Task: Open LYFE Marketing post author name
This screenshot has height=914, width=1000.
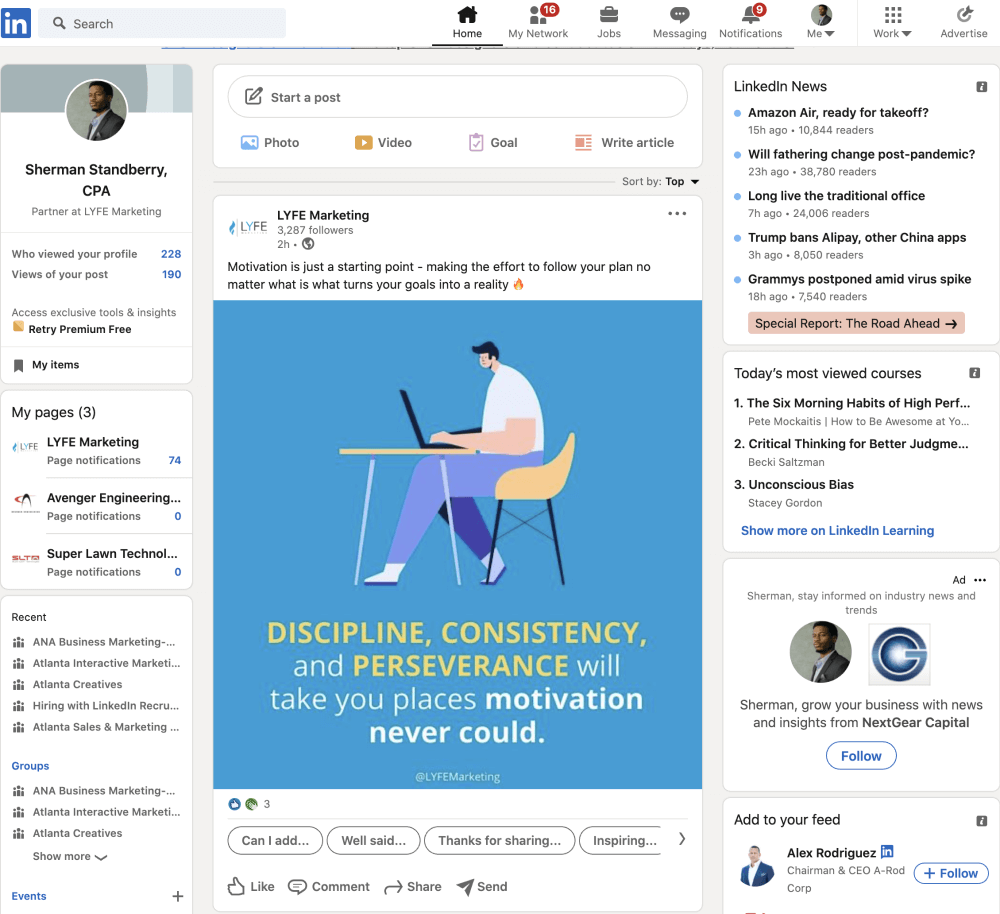Action: [x=323, y=216]
